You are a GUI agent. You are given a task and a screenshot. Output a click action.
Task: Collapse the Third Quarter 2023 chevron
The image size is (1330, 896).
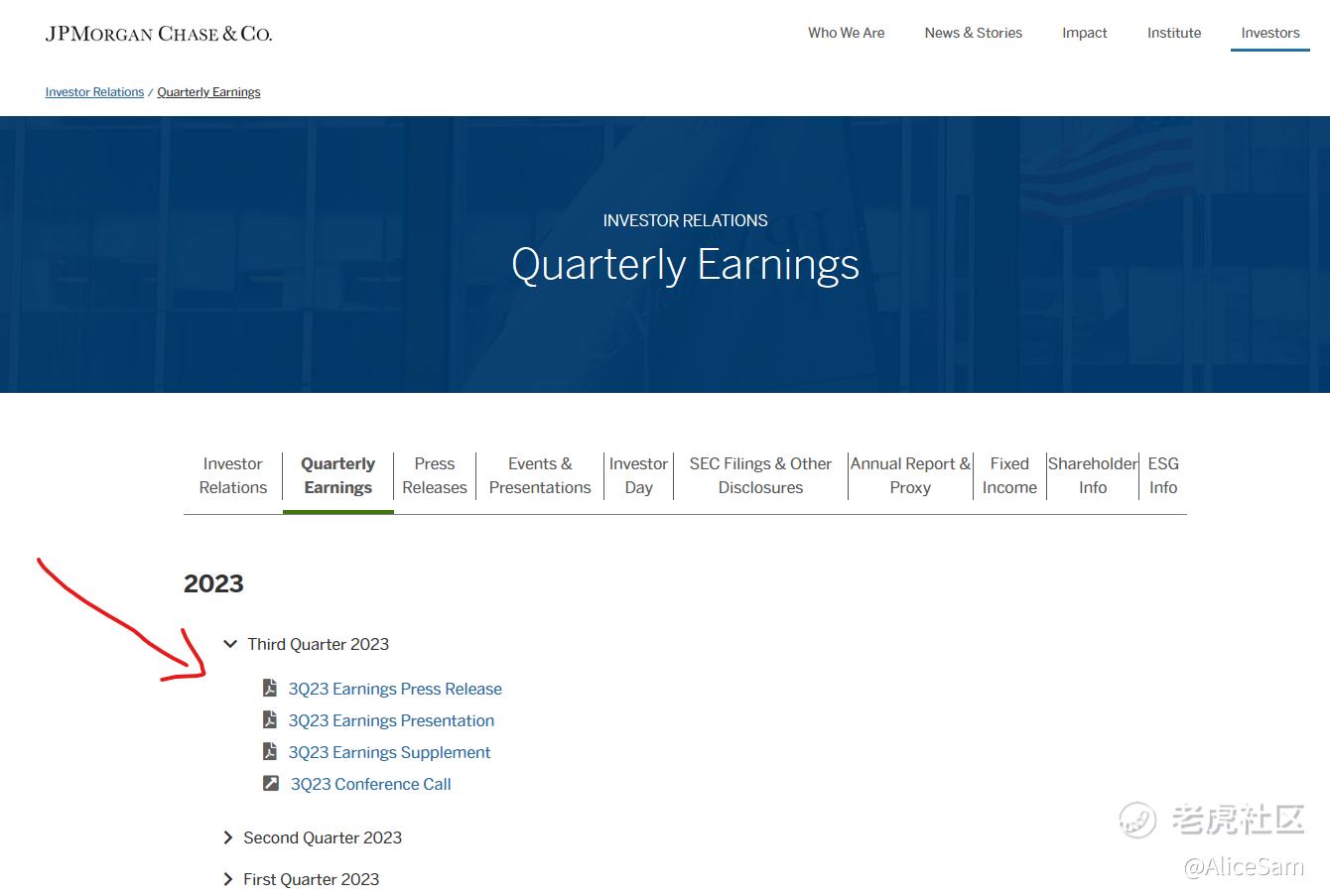pos(230,644)
